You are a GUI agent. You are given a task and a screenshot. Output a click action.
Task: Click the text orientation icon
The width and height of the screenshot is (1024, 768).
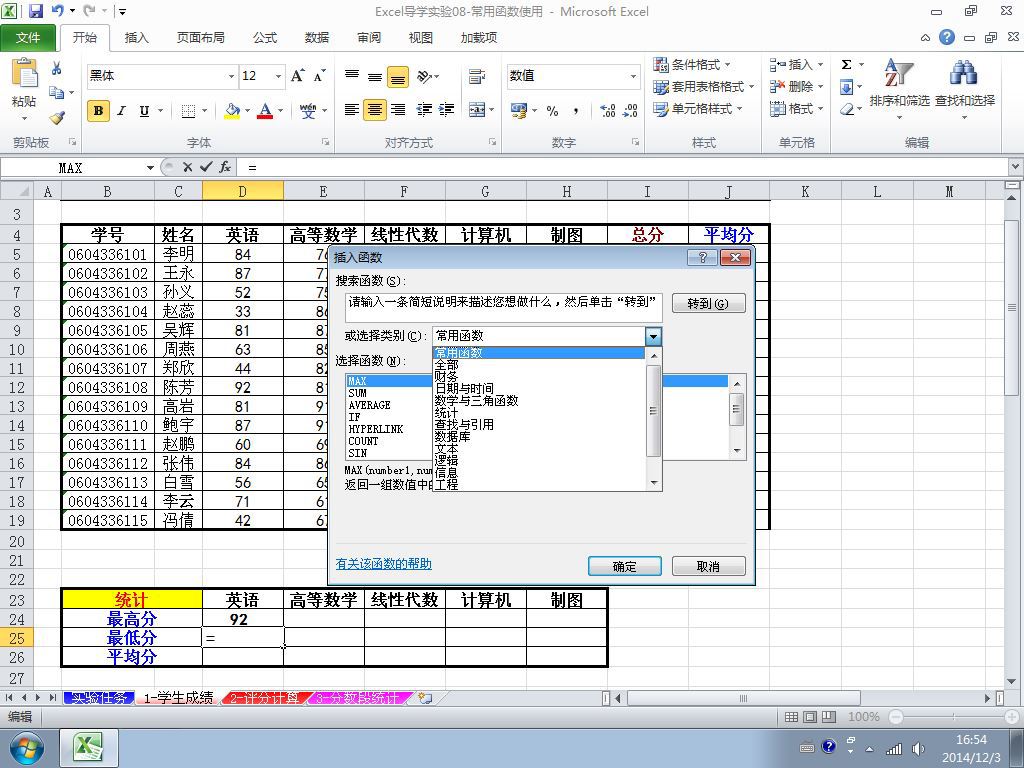click(424, 76)
